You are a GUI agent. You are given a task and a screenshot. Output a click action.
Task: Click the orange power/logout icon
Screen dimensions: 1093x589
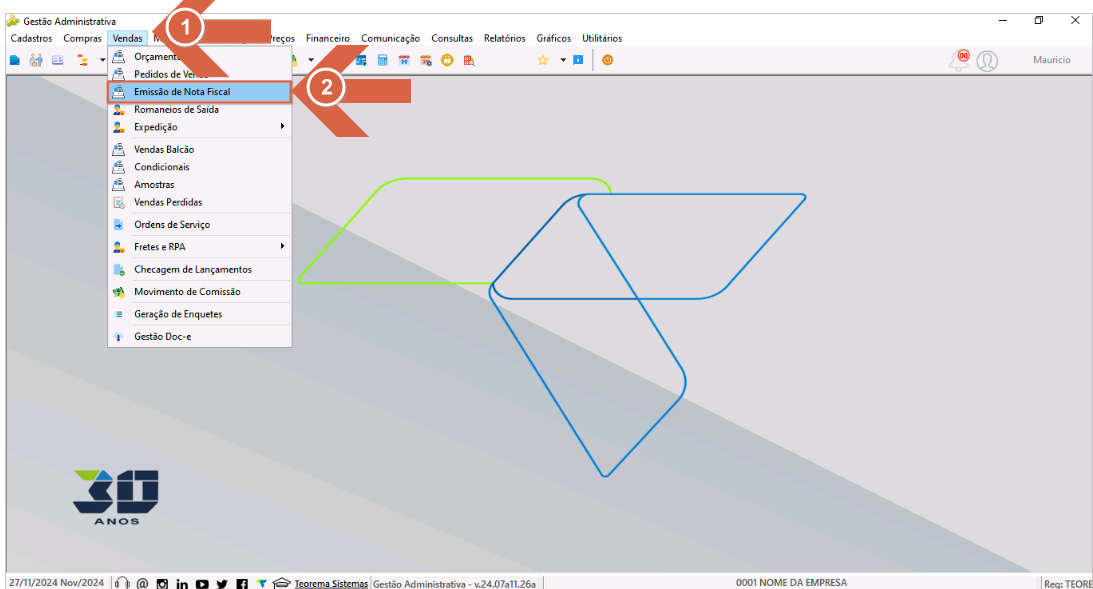point(607,60)
